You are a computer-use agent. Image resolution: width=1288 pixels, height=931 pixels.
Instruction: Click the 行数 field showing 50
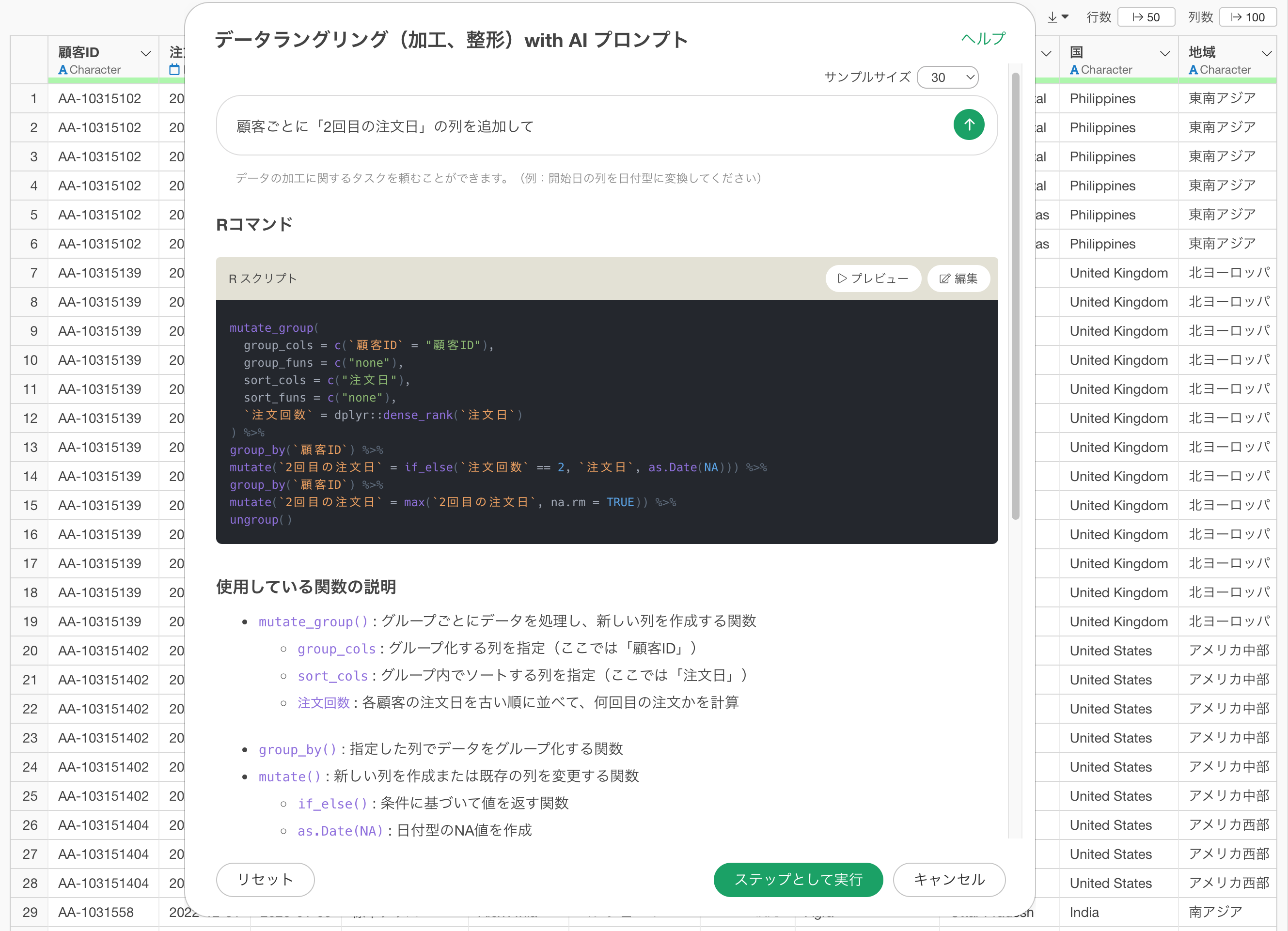(1146, 17)
